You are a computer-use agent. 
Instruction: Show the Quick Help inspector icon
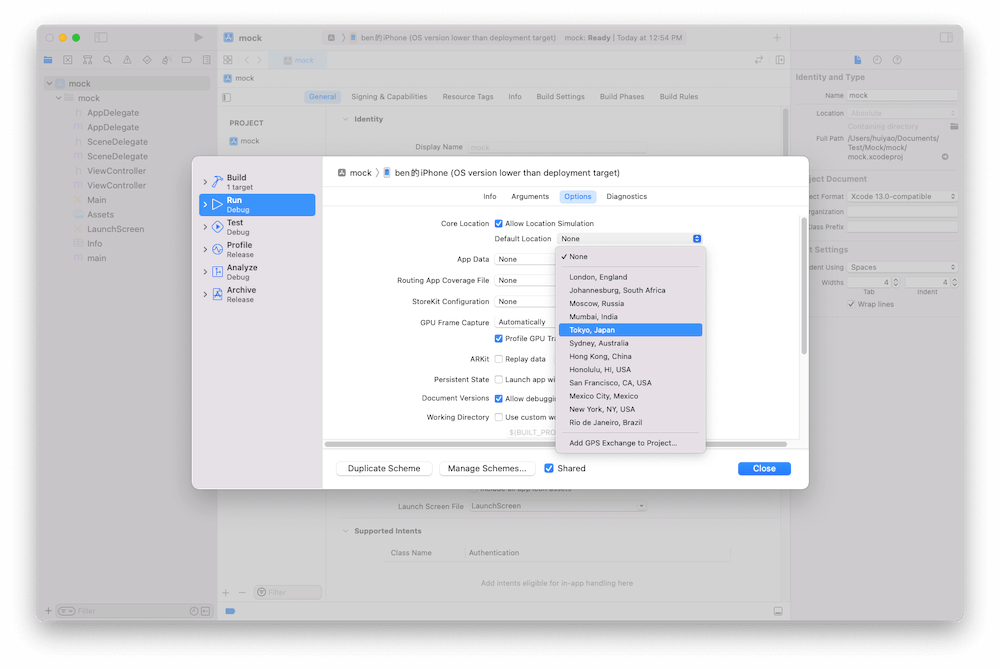(x=897, y=60)
